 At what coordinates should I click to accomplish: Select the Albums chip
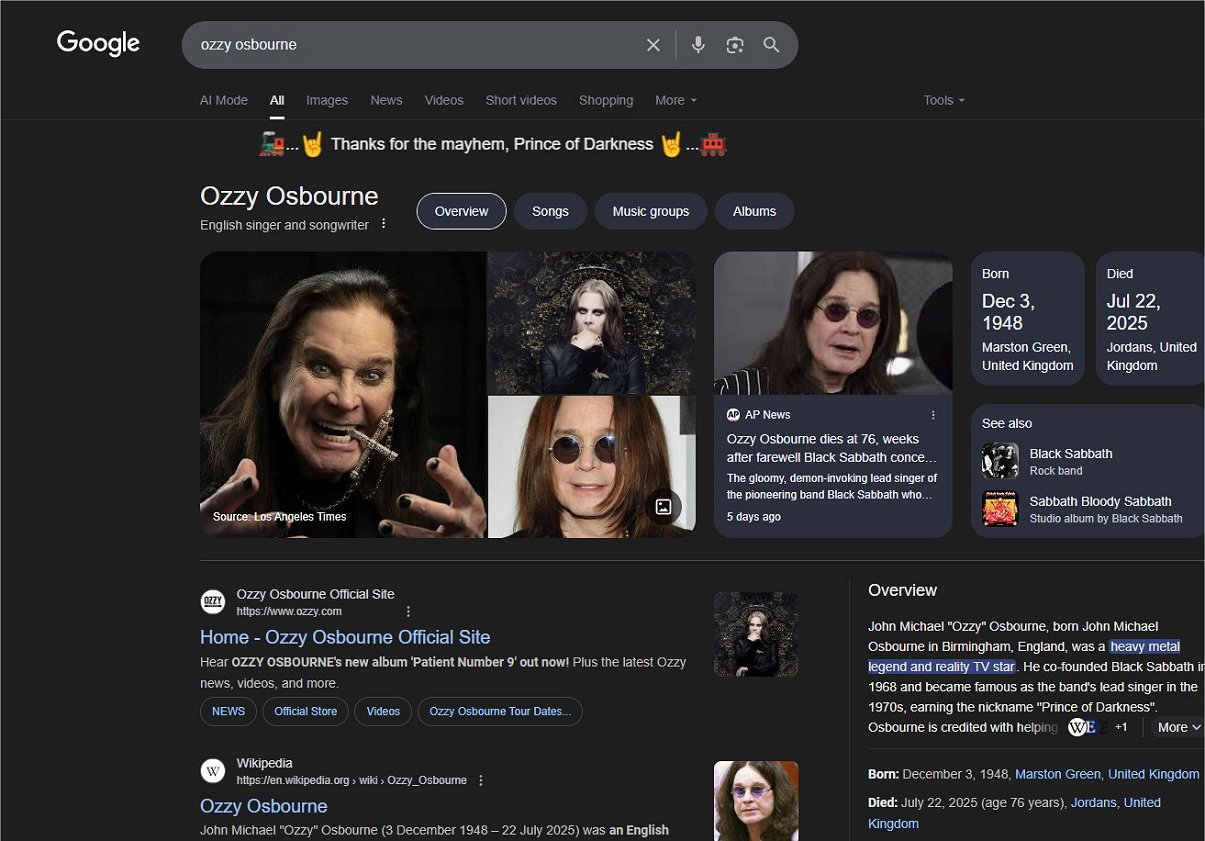pyautogui.click(x=754, y=211)
